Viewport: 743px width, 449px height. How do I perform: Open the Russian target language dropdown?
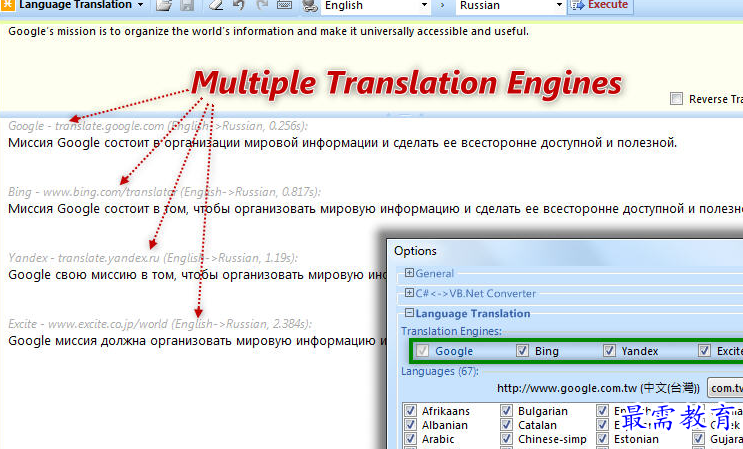tap(511, 6)
